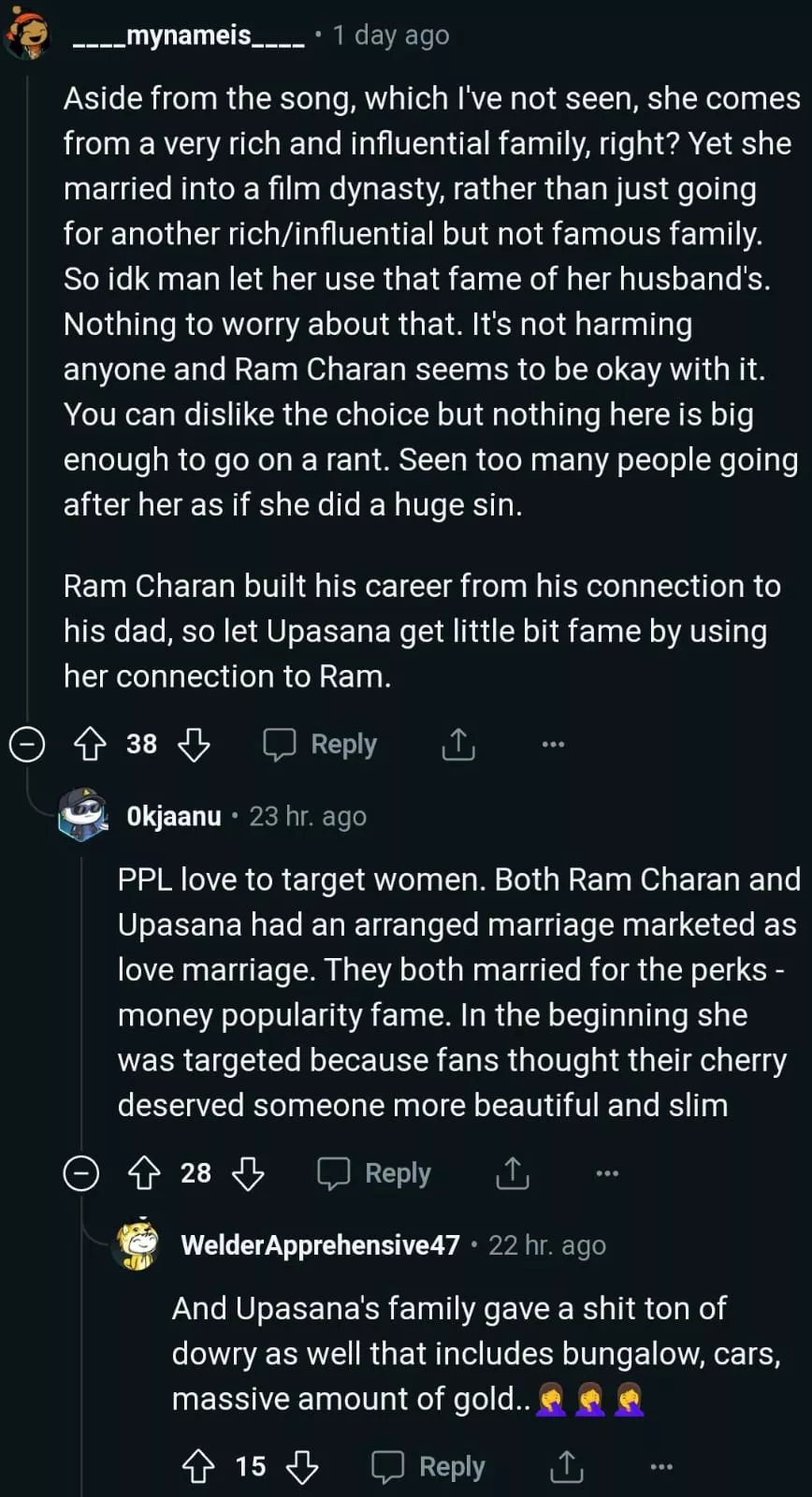
Task: Downvote the comment with 38 votes
Action: pyautogui.click(x=194, y=745)
